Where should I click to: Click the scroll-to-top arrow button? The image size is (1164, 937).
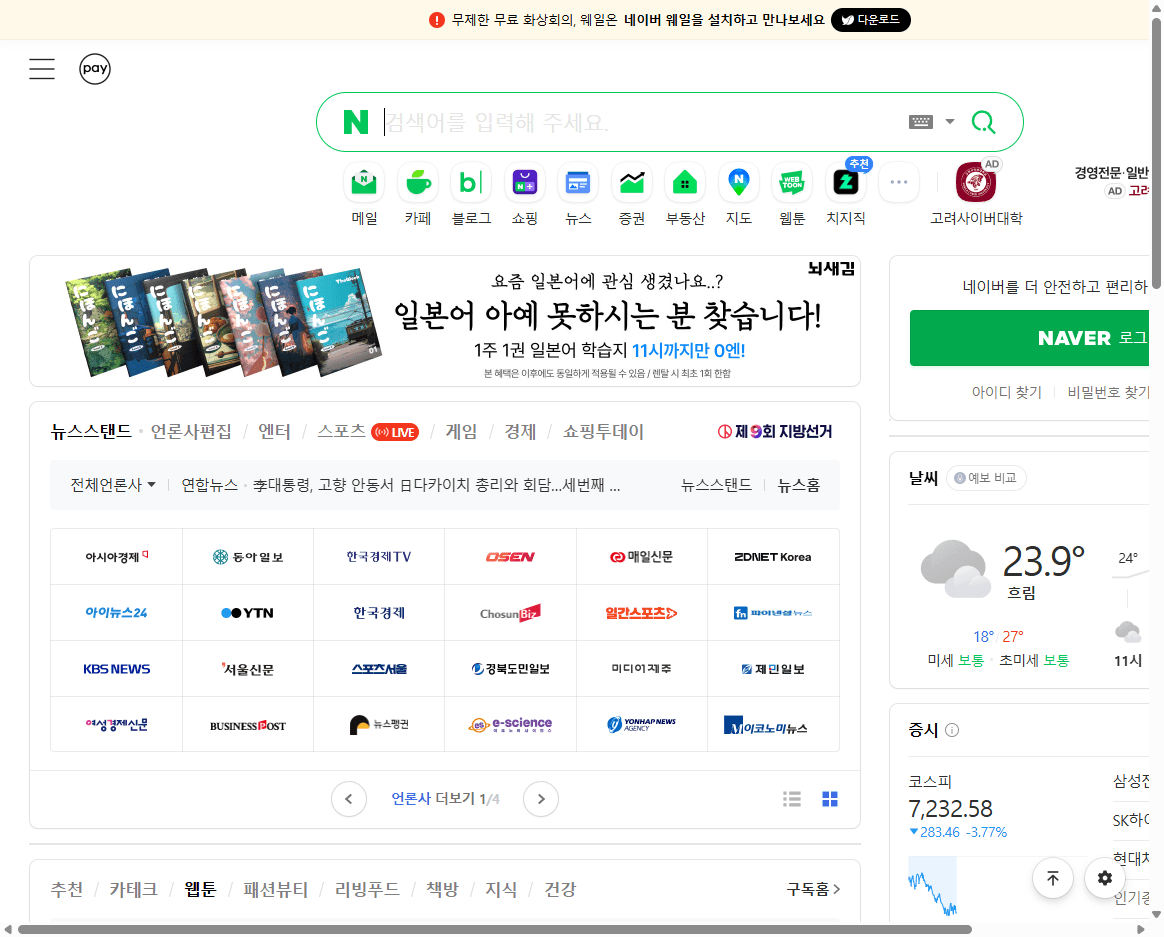pyautogui.click(x=1053, y=878)
